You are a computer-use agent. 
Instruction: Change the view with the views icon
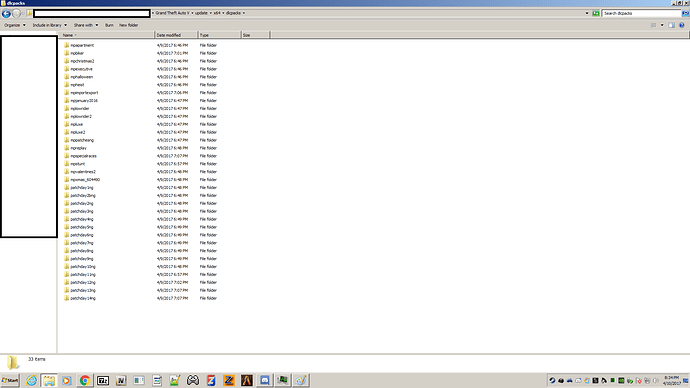pyautogui.click(x=653, y=25)
